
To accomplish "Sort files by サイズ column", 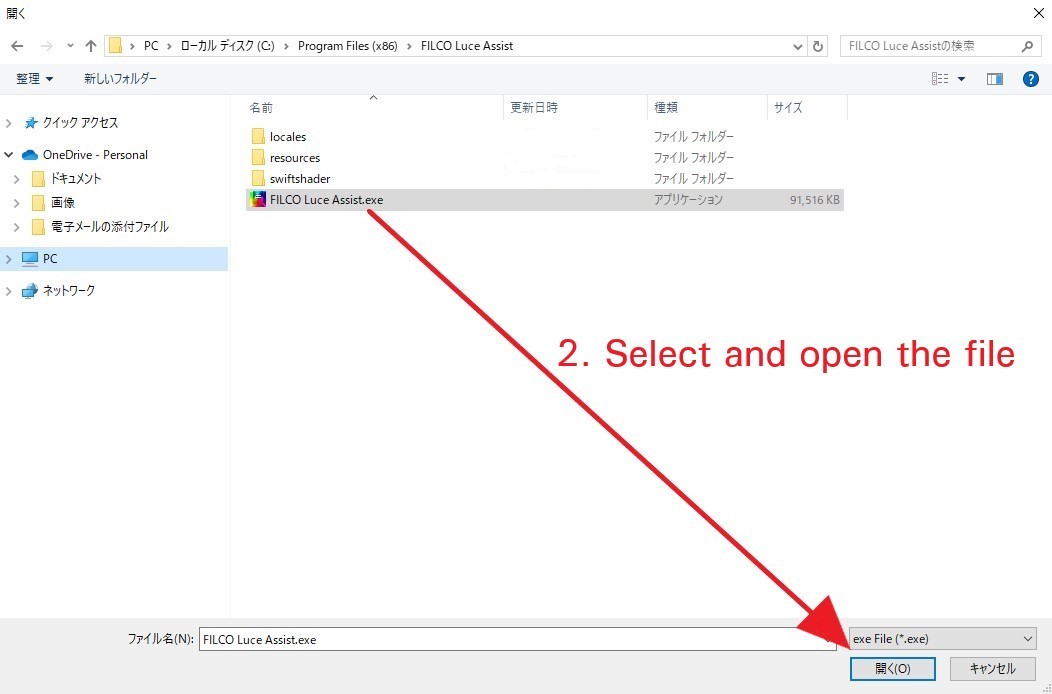I will [788, 107].
